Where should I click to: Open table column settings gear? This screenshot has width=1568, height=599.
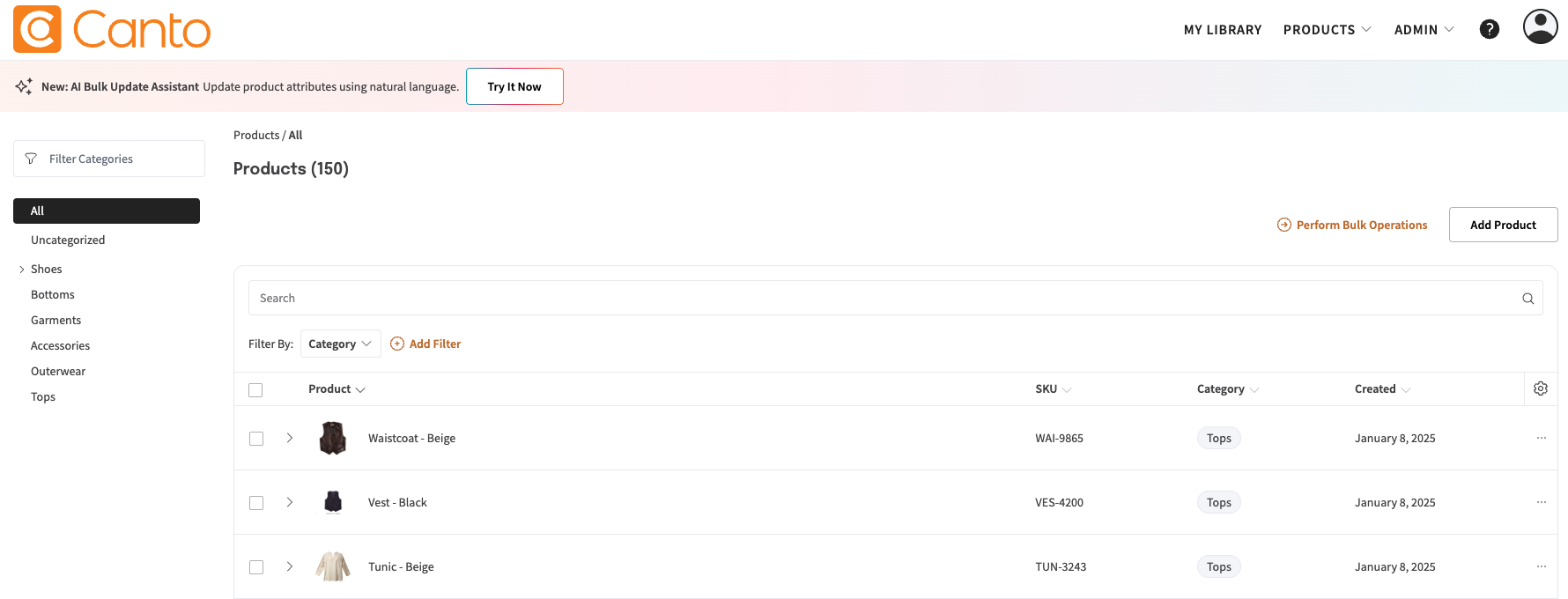tap(1541, 388)
